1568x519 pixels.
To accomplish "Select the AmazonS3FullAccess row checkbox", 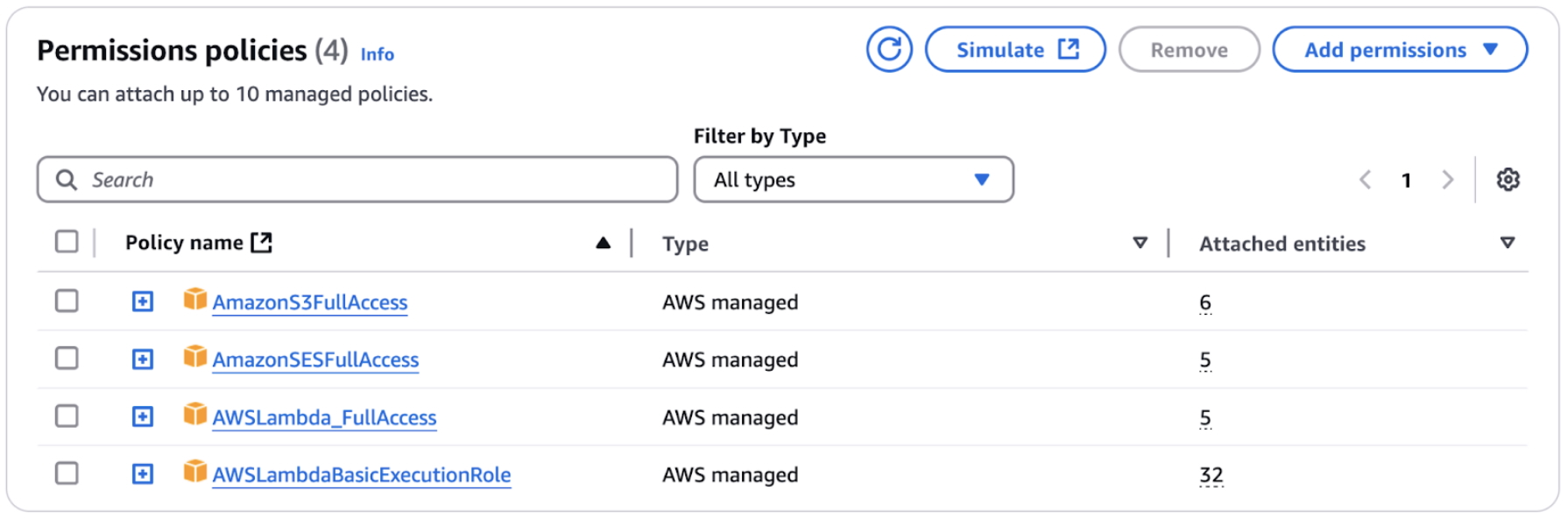I will click(x=67, y=301).
